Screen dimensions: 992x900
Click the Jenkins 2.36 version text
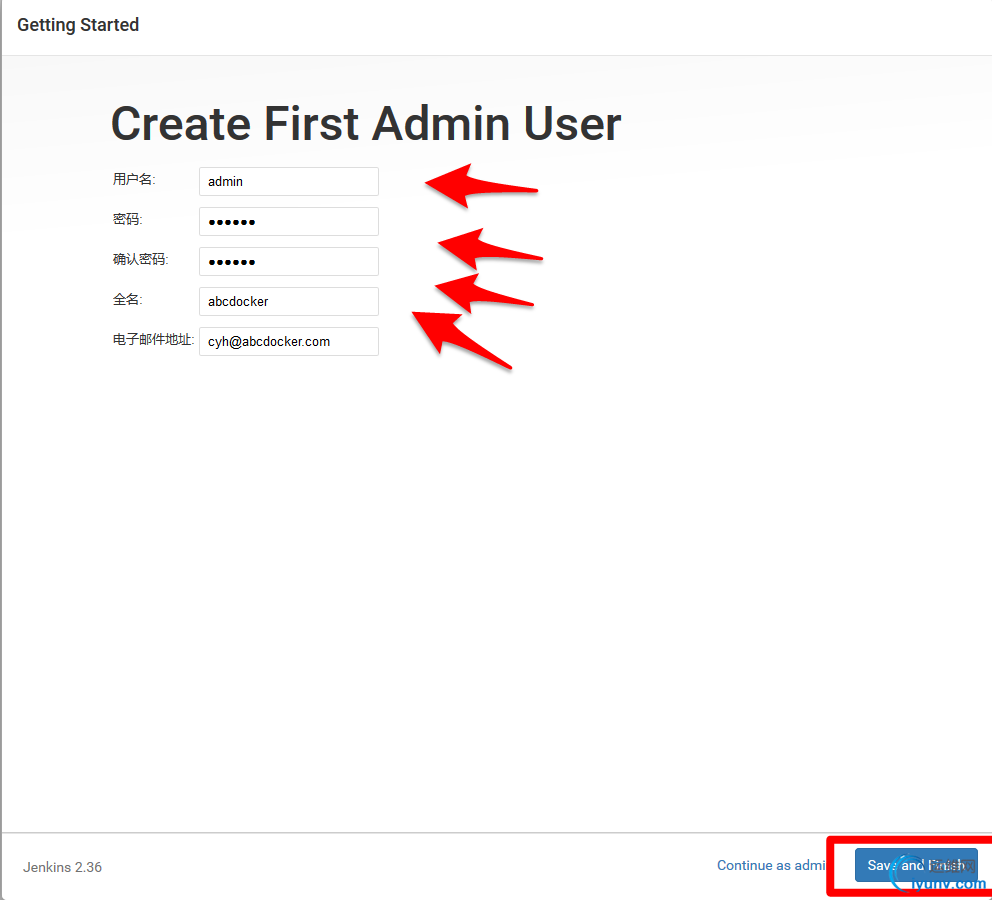tap(63, 867)
